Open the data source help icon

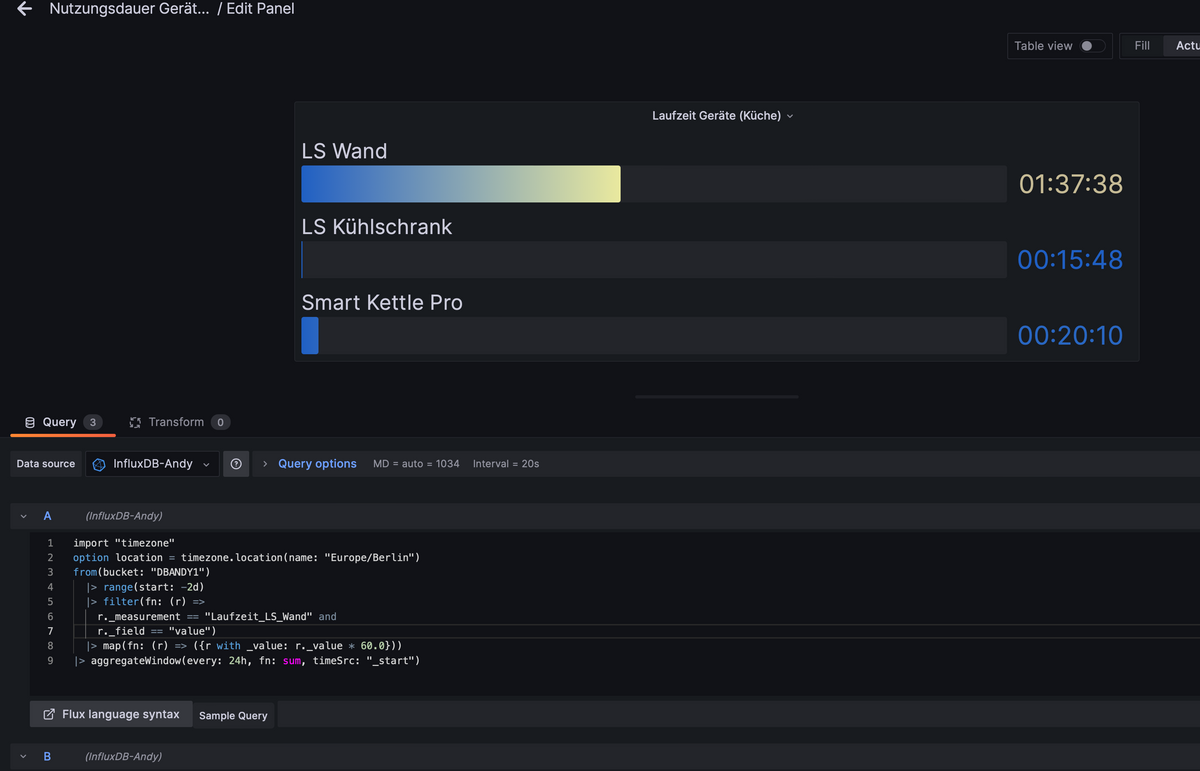click(236, 464)
